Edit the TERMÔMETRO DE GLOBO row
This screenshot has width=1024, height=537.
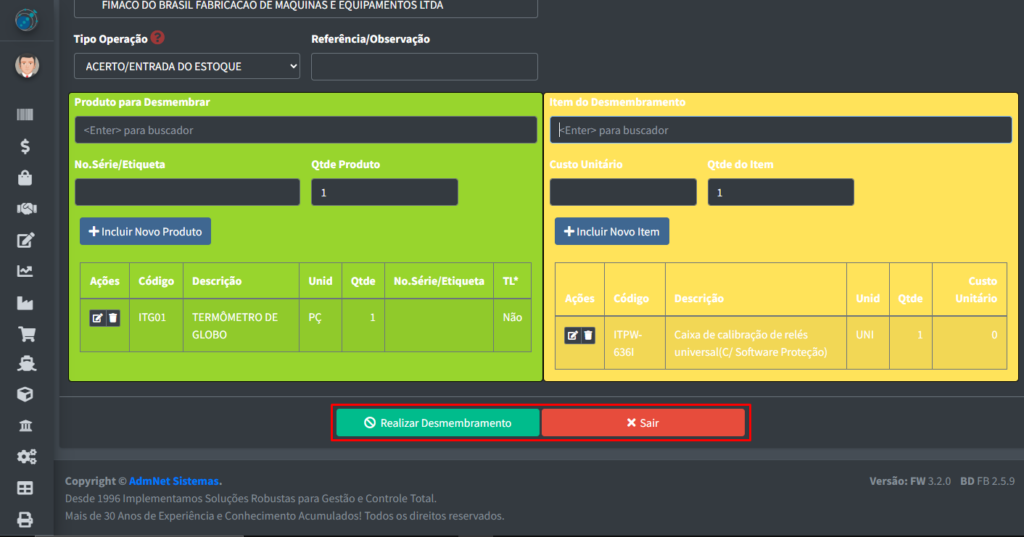tap(97, 318)
